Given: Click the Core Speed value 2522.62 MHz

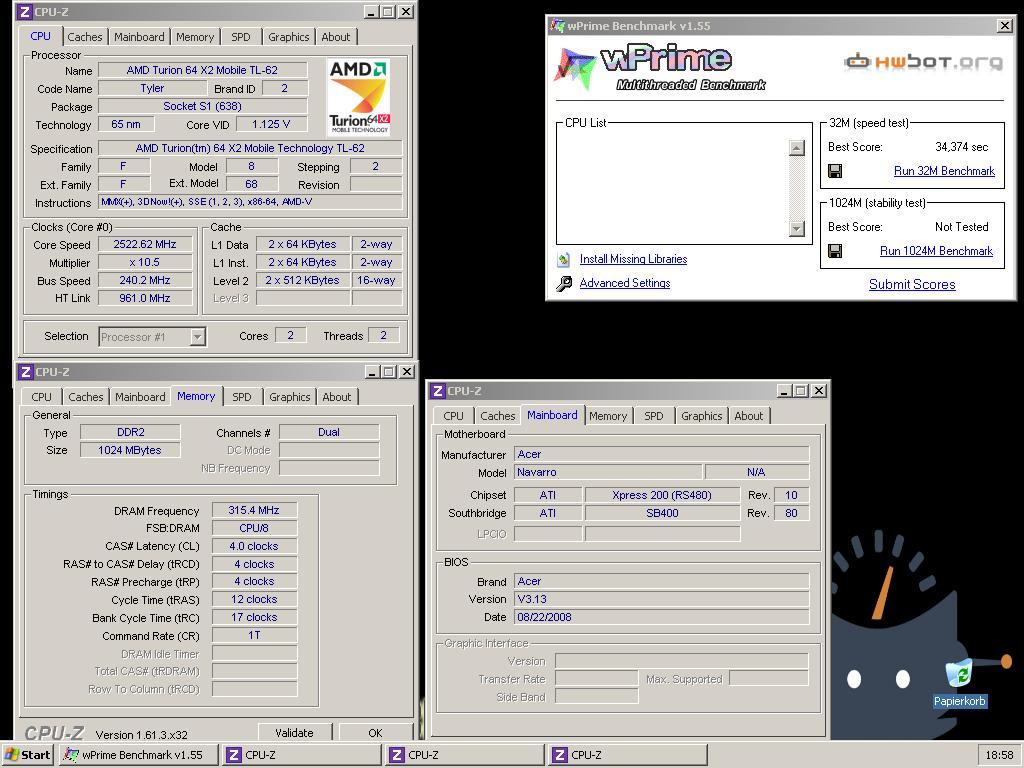Looking at the screenshot, I should (145, 244).
